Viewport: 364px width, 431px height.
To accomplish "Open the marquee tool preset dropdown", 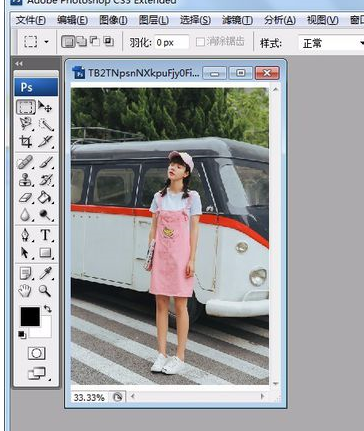I will click(46, 42).
